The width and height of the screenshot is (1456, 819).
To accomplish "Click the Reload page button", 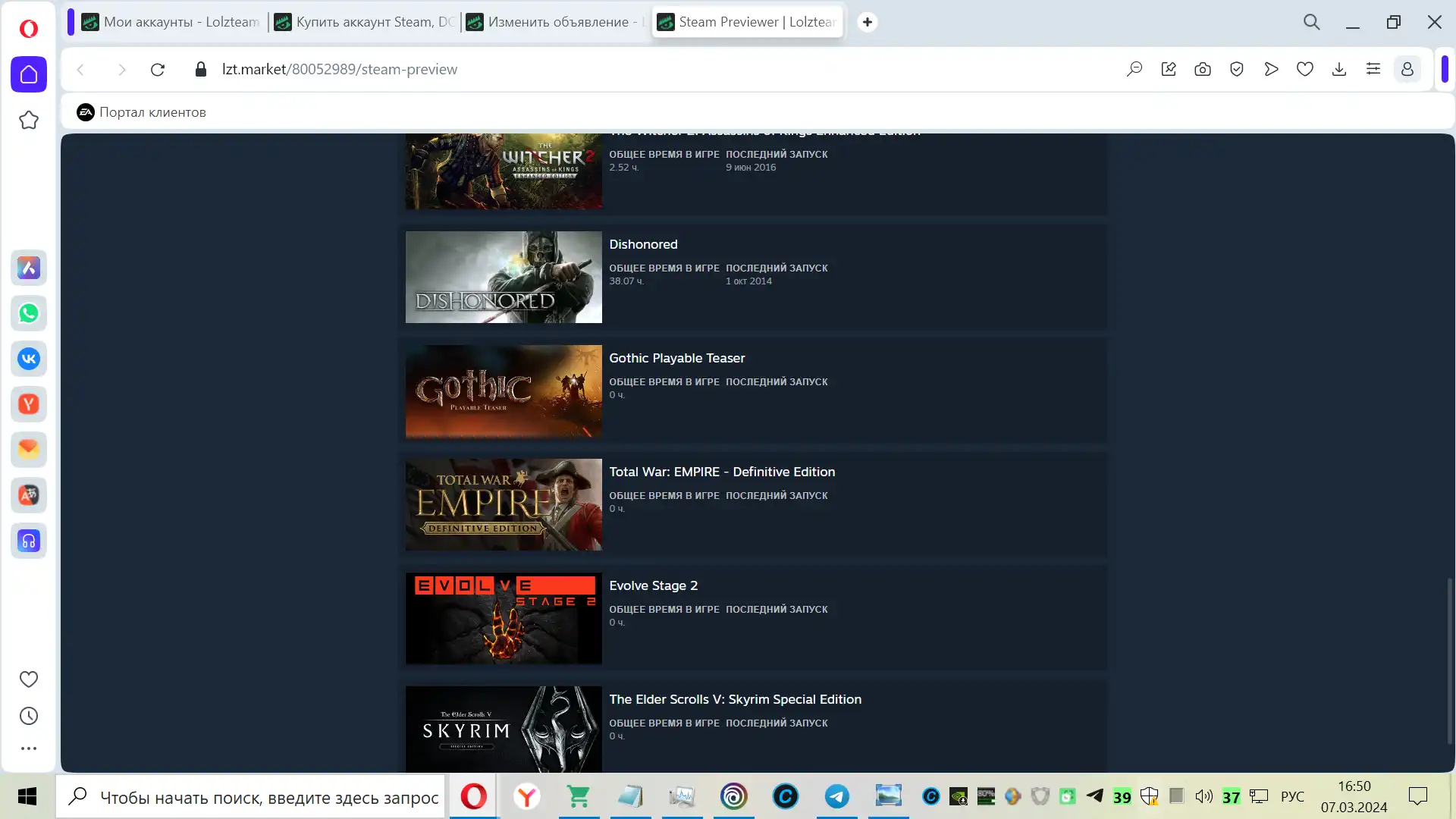I will [x=158, y=69].
